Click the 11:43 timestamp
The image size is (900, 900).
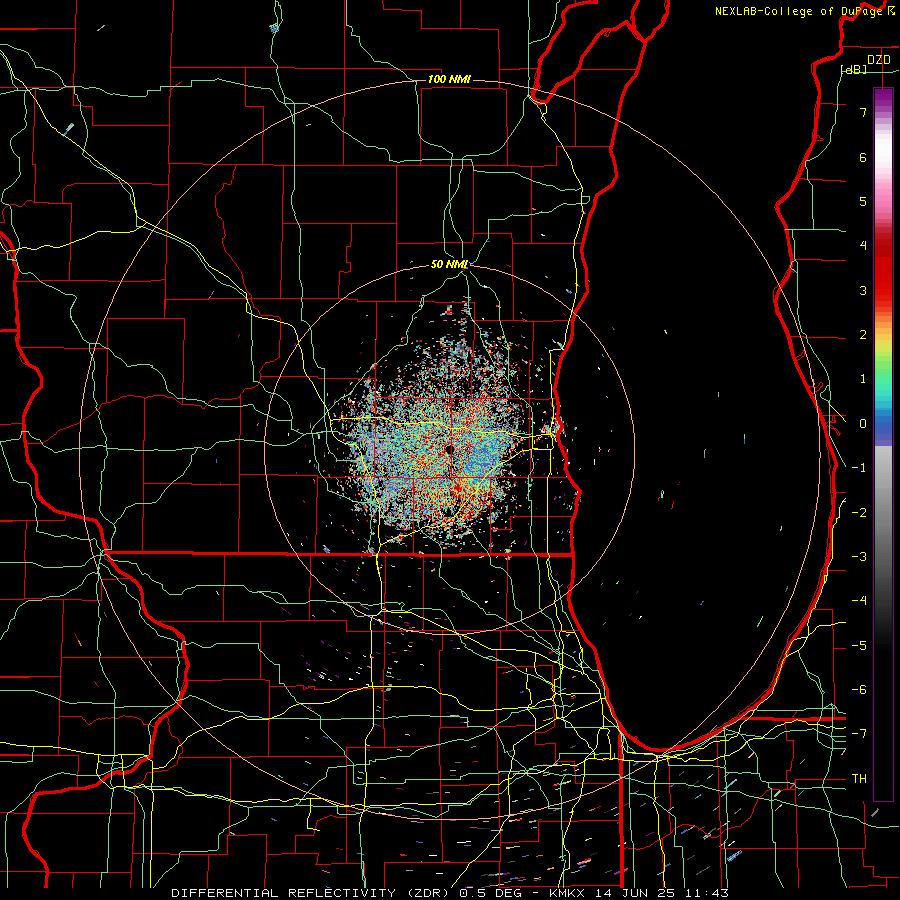[x=705, y=893]
